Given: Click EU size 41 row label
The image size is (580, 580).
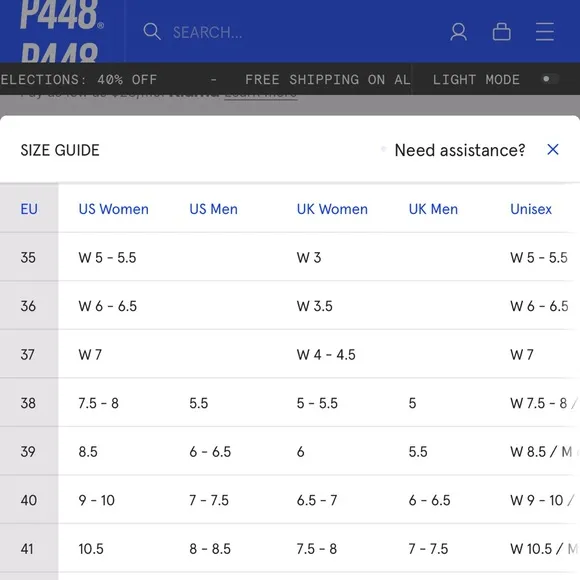Looking at the screenshot, I should [x=27, y=549].
